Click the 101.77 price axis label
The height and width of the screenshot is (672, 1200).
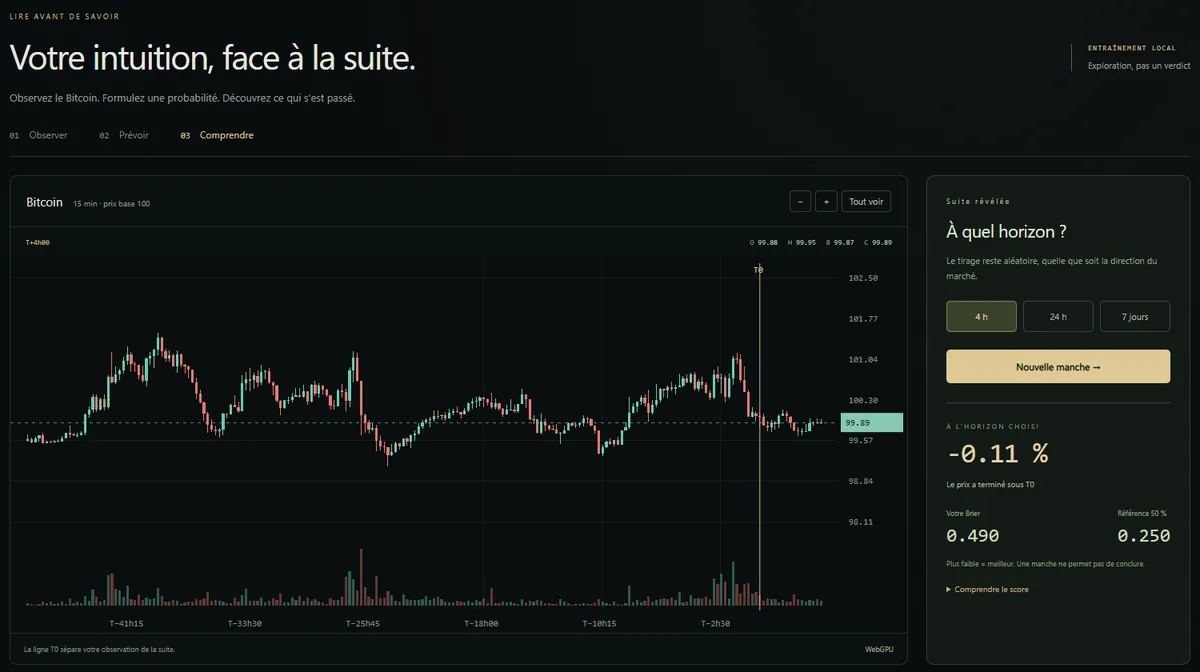coord(863,319)
